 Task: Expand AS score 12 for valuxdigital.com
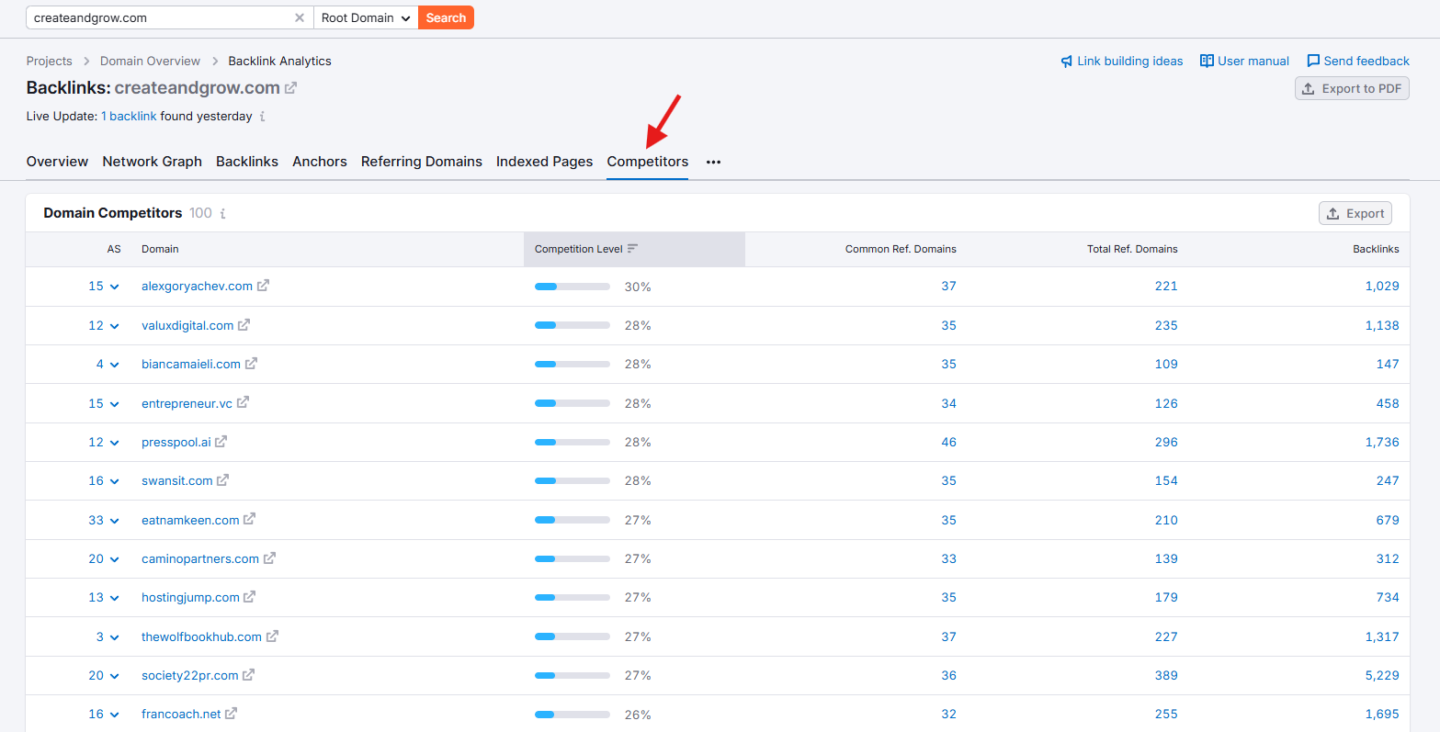point(104,325)
